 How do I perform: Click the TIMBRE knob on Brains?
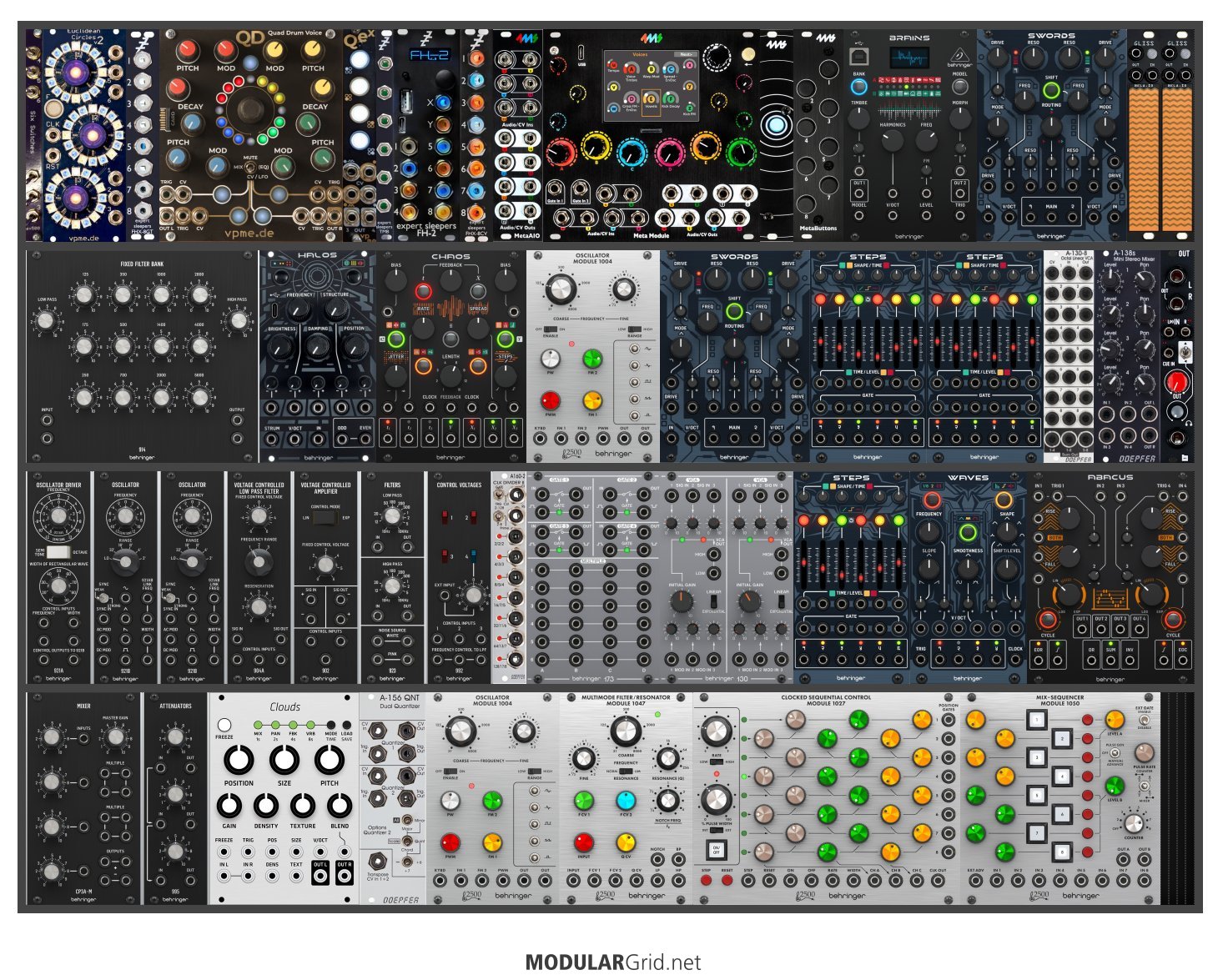pos(858,118)
